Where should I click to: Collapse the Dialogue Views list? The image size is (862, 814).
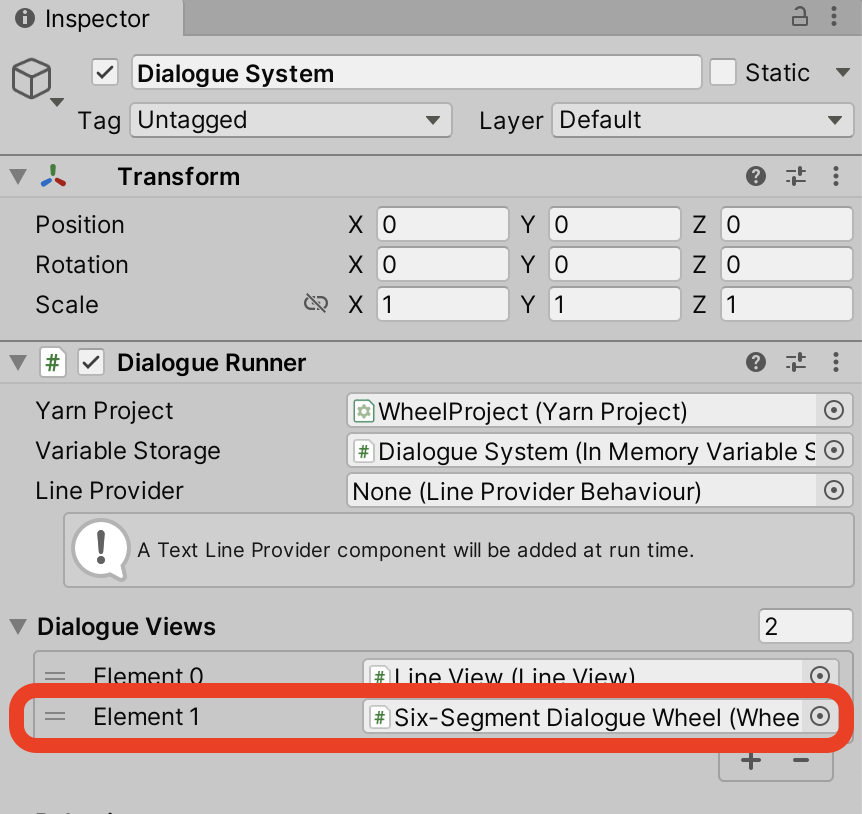pyautogui.click(x=18, y=627)
